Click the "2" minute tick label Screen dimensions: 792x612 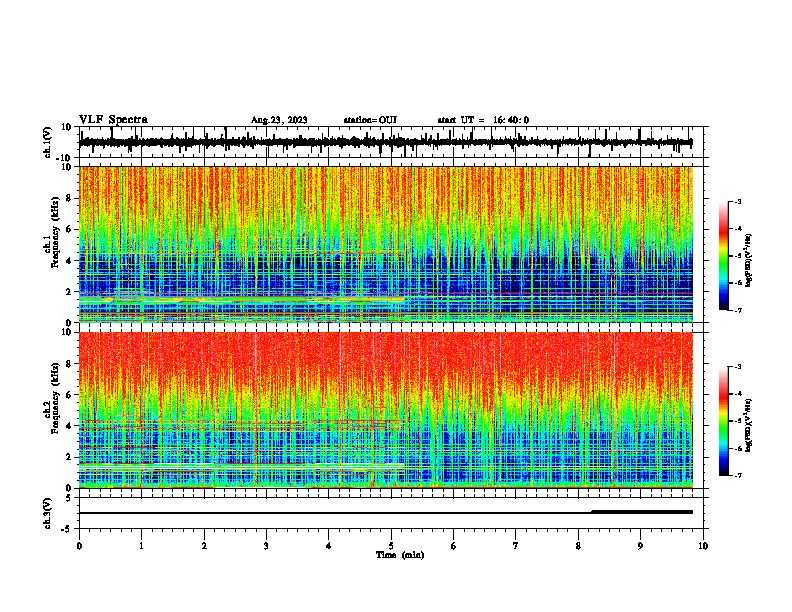coord(204,546)
